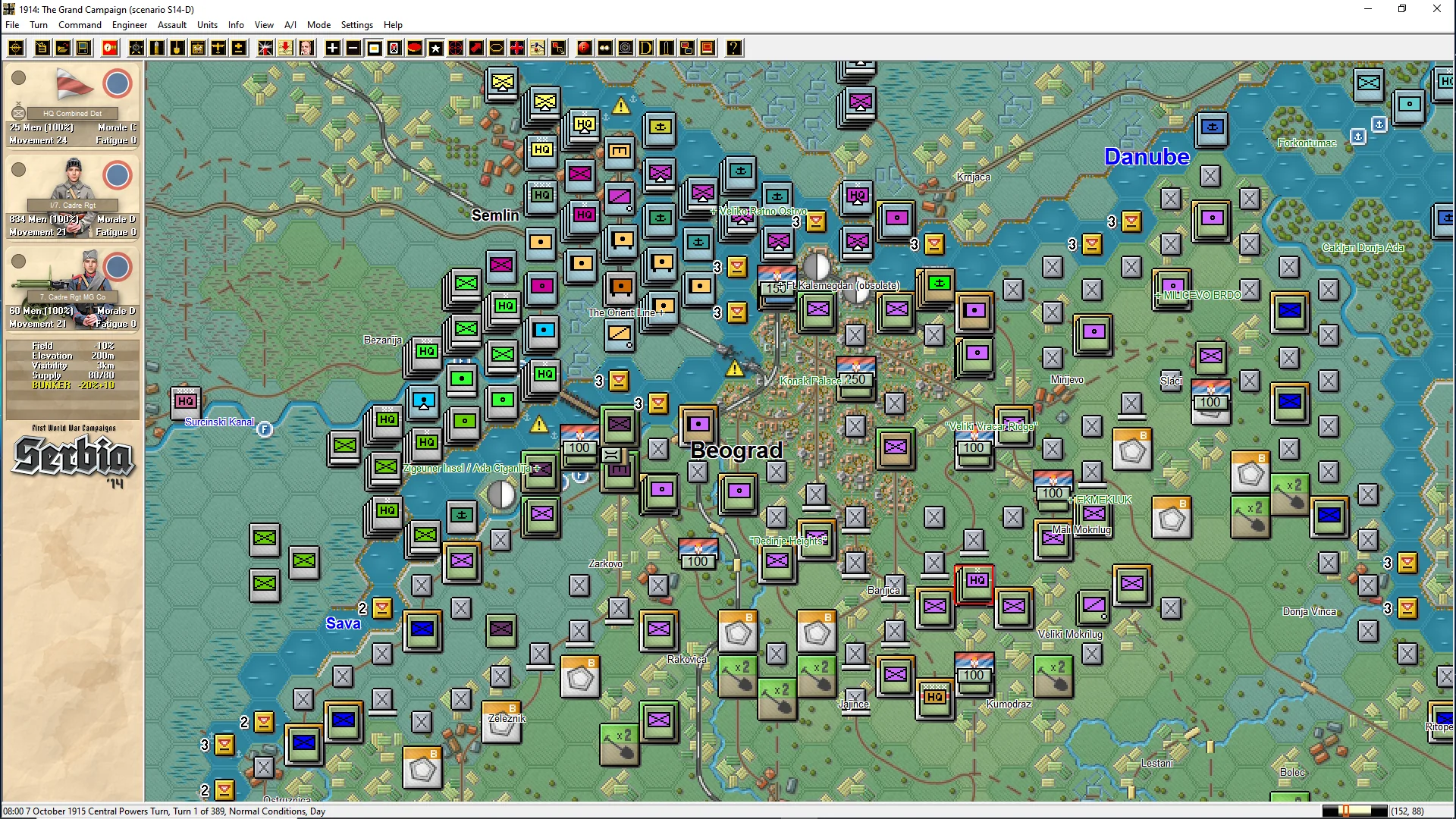This screenshot has height=819, width=1456.
Task: Open the A/I menu
Action: pos(290,25)
